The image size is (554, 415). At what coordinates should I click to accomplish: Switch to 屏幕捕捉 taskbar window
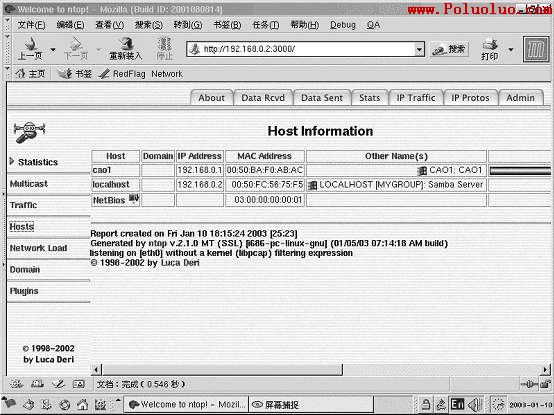coord(311,404)
